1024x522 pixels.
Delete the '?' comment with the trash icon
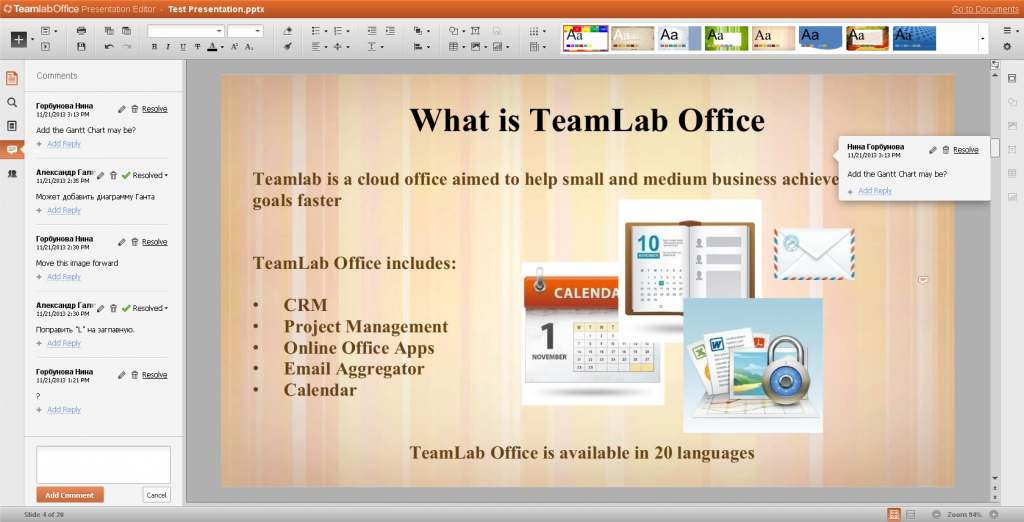click(x=135, y=374)
